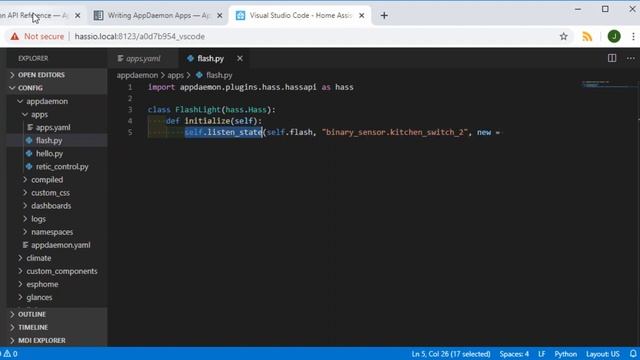The image size is (640, 360).
Task: Change the LF end-of-line setting
Action: [542, 354]
